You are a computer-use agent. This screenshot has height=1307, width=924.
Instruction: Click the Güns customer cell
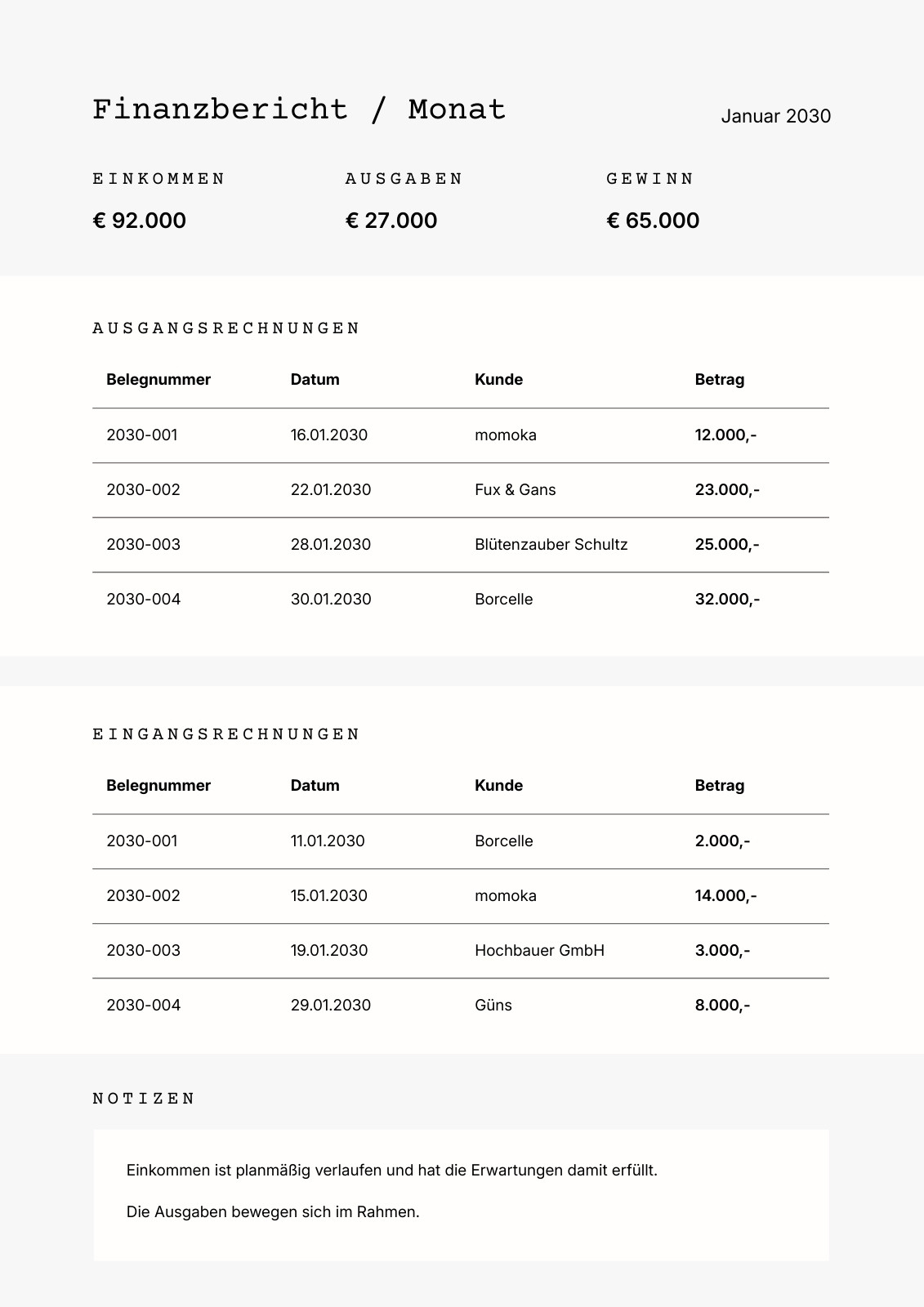pos(493,1005)
